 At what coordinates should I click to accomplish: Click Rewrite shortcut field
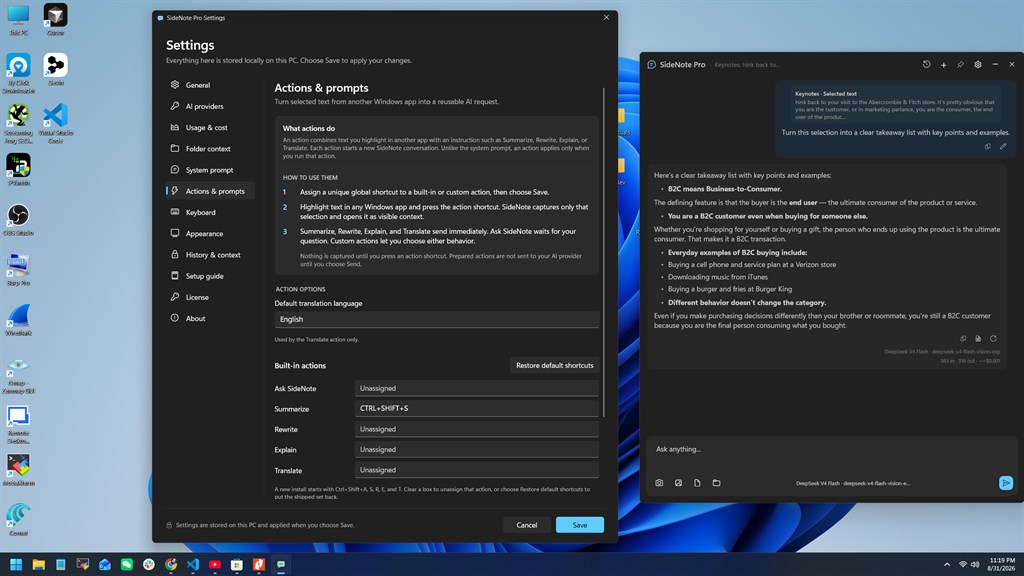point(477,429)
